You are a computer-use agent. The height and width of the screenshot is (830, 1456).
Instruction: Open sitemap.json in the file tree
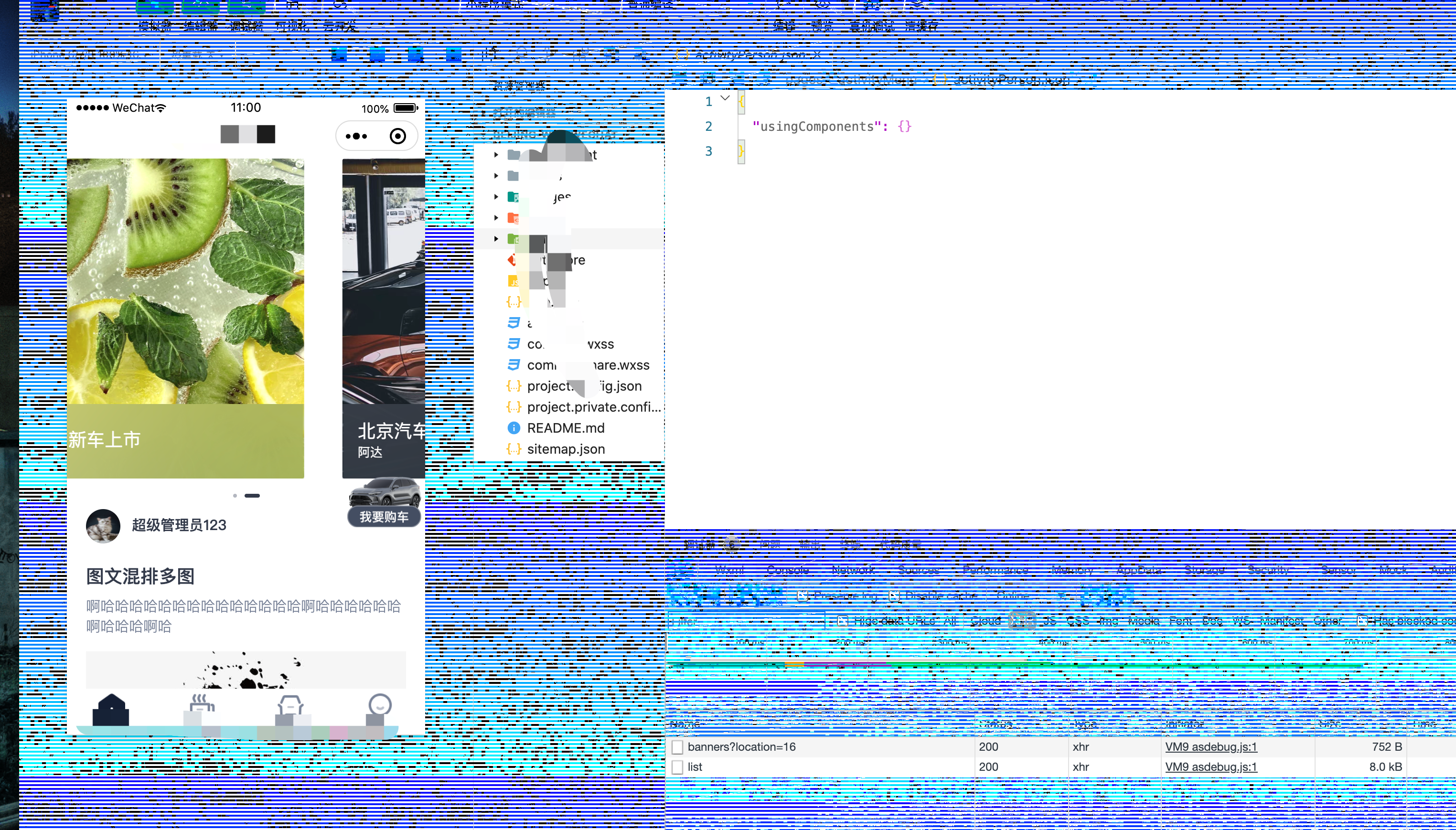click(566, 449)
